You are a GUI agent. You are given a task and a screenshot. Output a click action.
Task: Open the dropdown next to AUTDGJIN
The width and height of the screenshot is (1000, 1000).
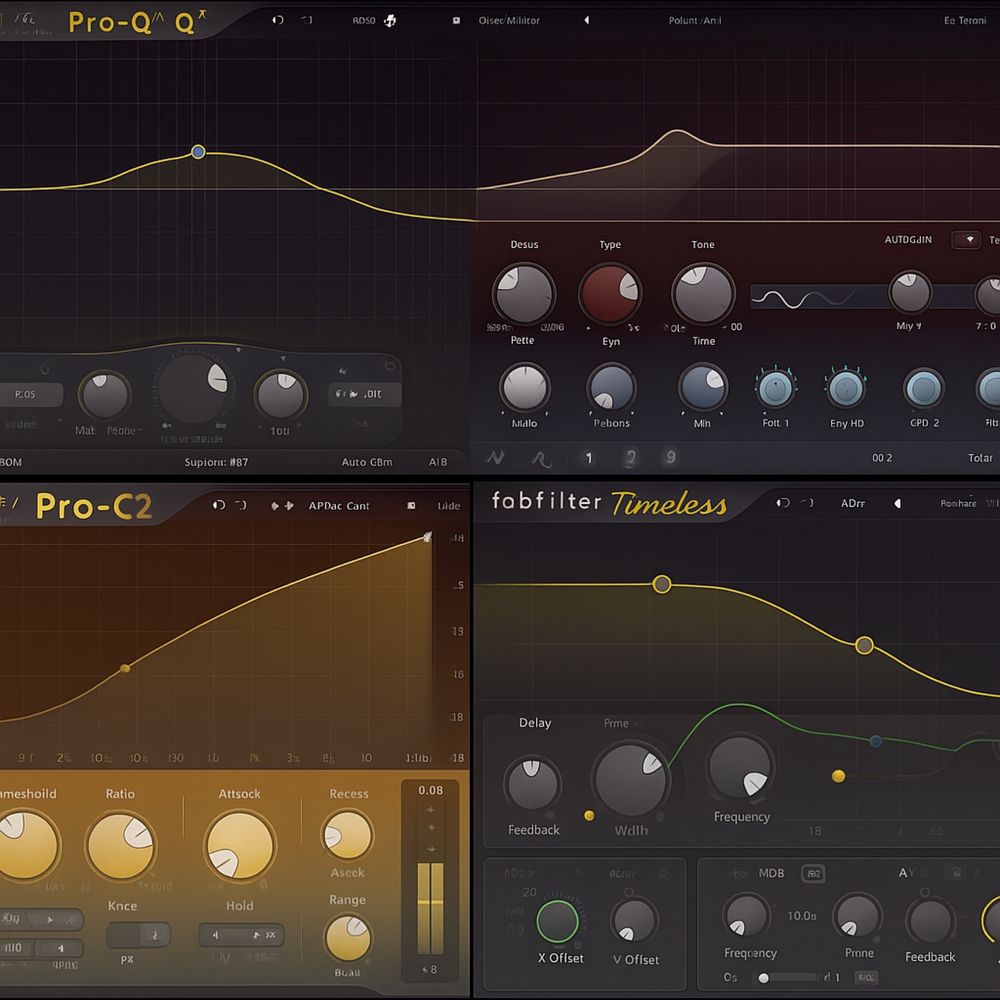[x=966, y=240]
